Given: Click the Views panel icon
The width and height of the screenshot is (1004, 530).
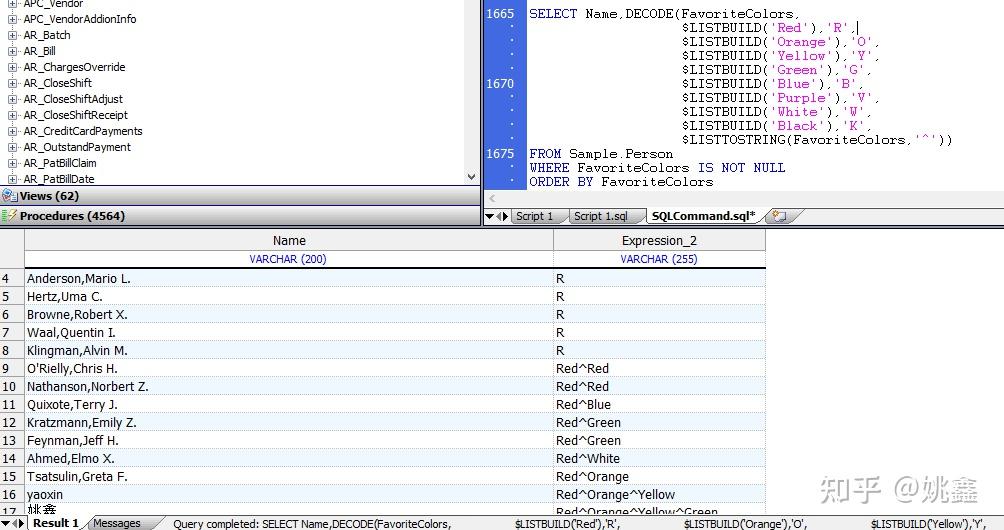Looking at the screenshot, I should [10, 196].
